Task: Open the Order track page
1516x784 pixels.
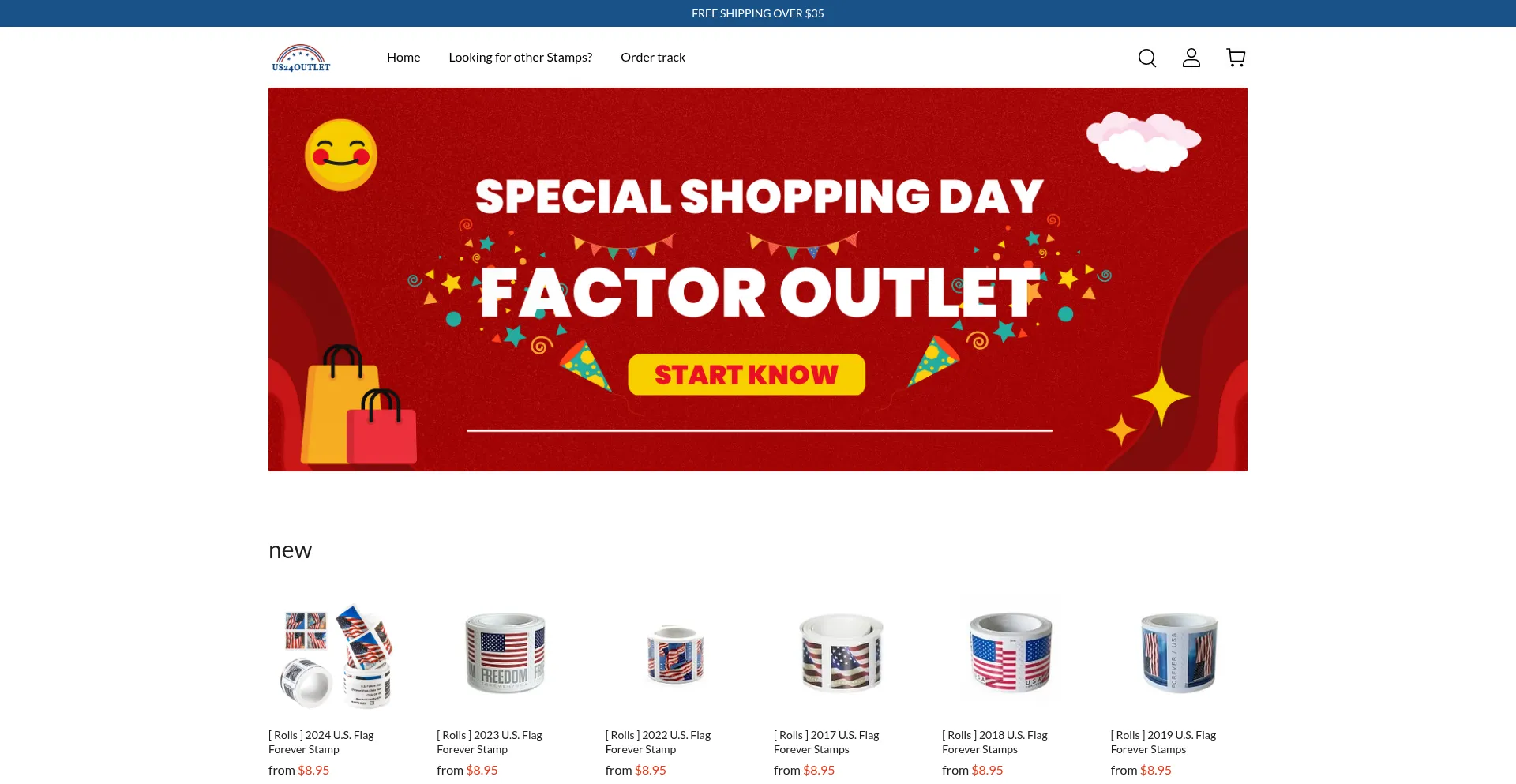Action: (653, 58)
